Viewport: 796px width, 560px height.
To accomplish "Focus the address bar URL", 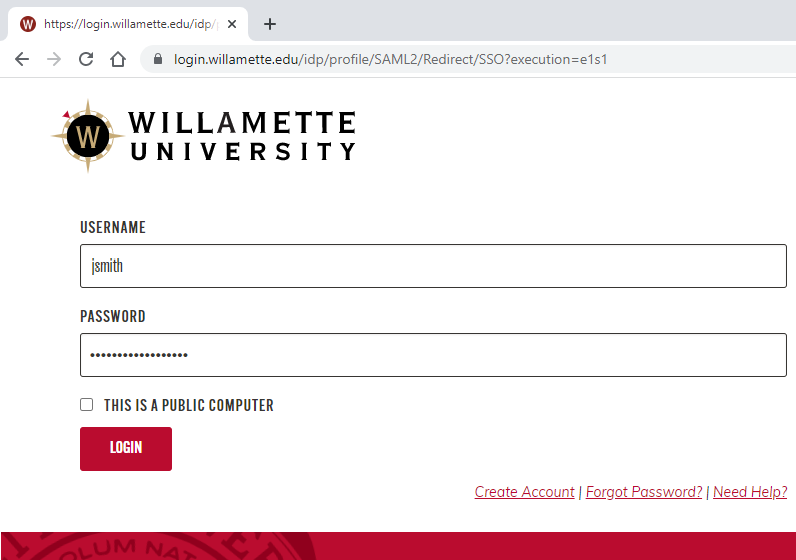I will [x=390, y=59].
